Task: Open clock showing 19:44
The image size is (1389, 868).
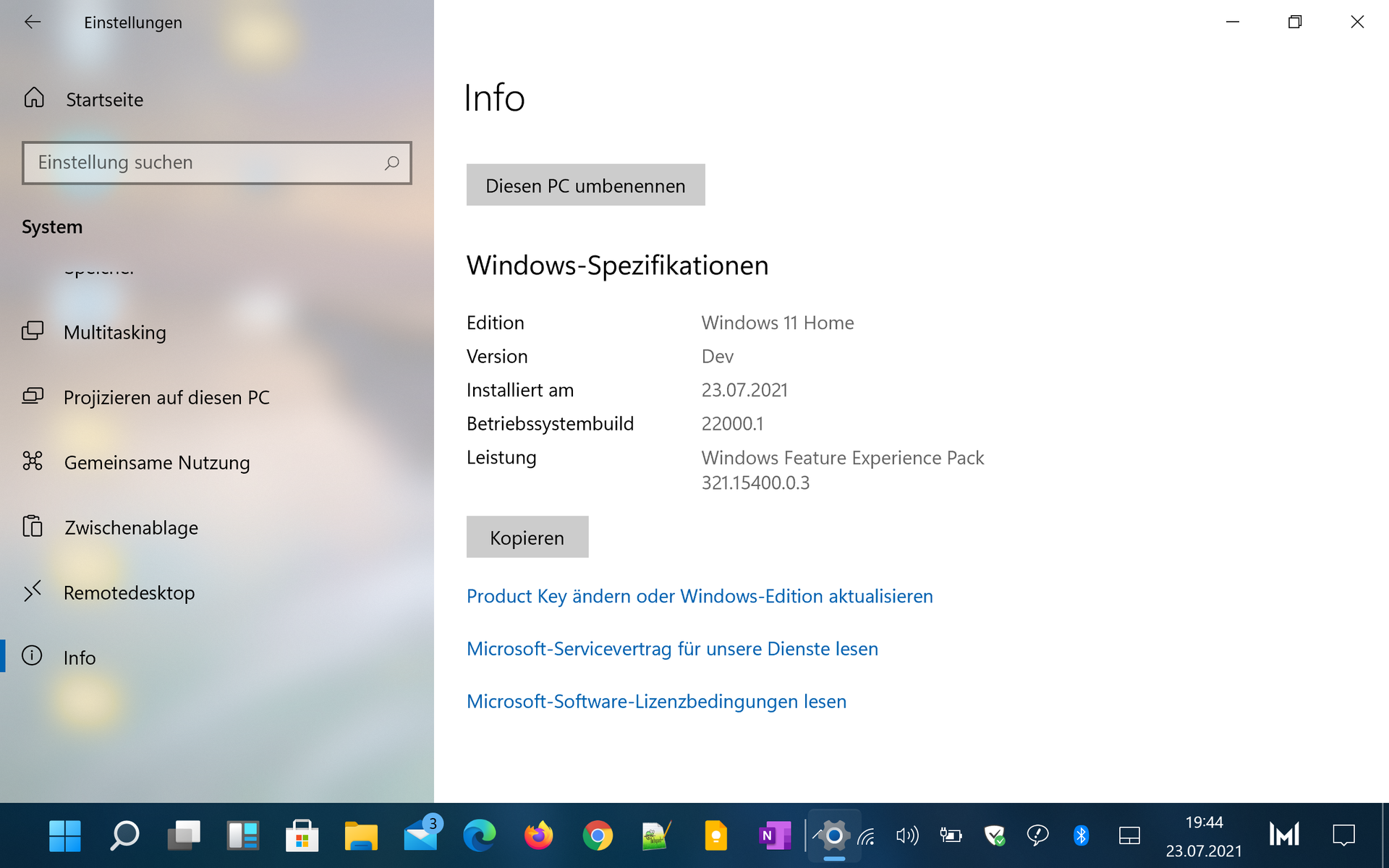Action: coord(1204,837)
